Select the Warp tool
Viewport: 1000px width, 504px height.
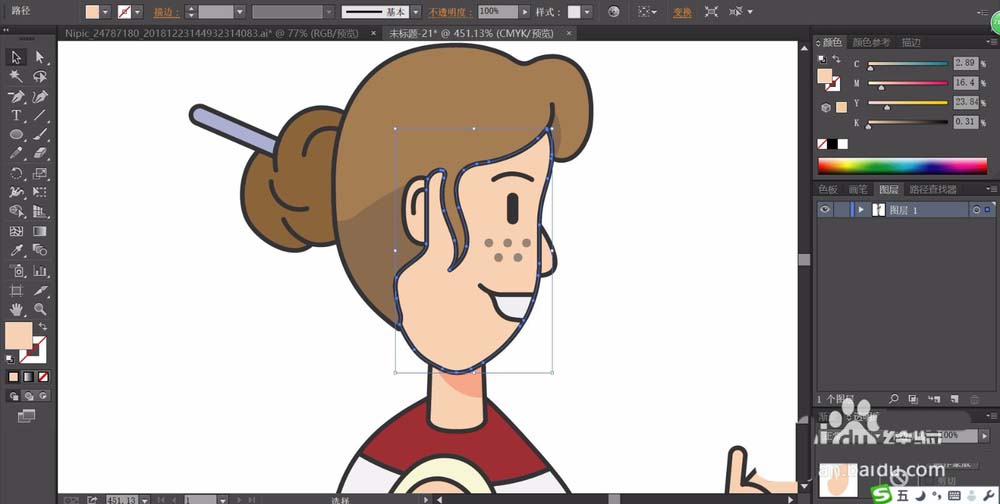pos(16,193)
